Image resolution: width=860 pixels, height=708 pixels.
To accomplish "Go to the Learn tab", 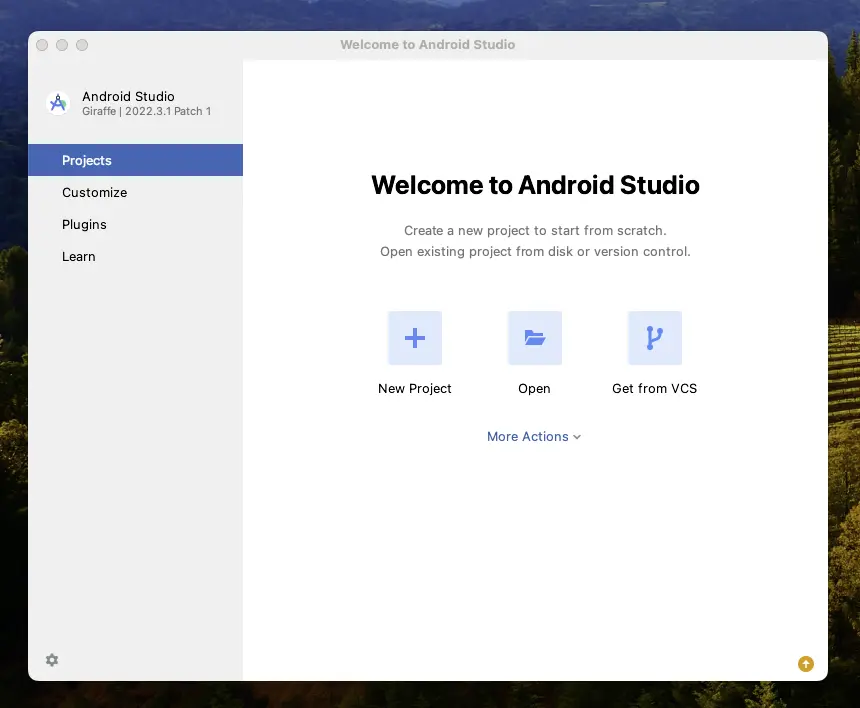I will click(135, 257).
